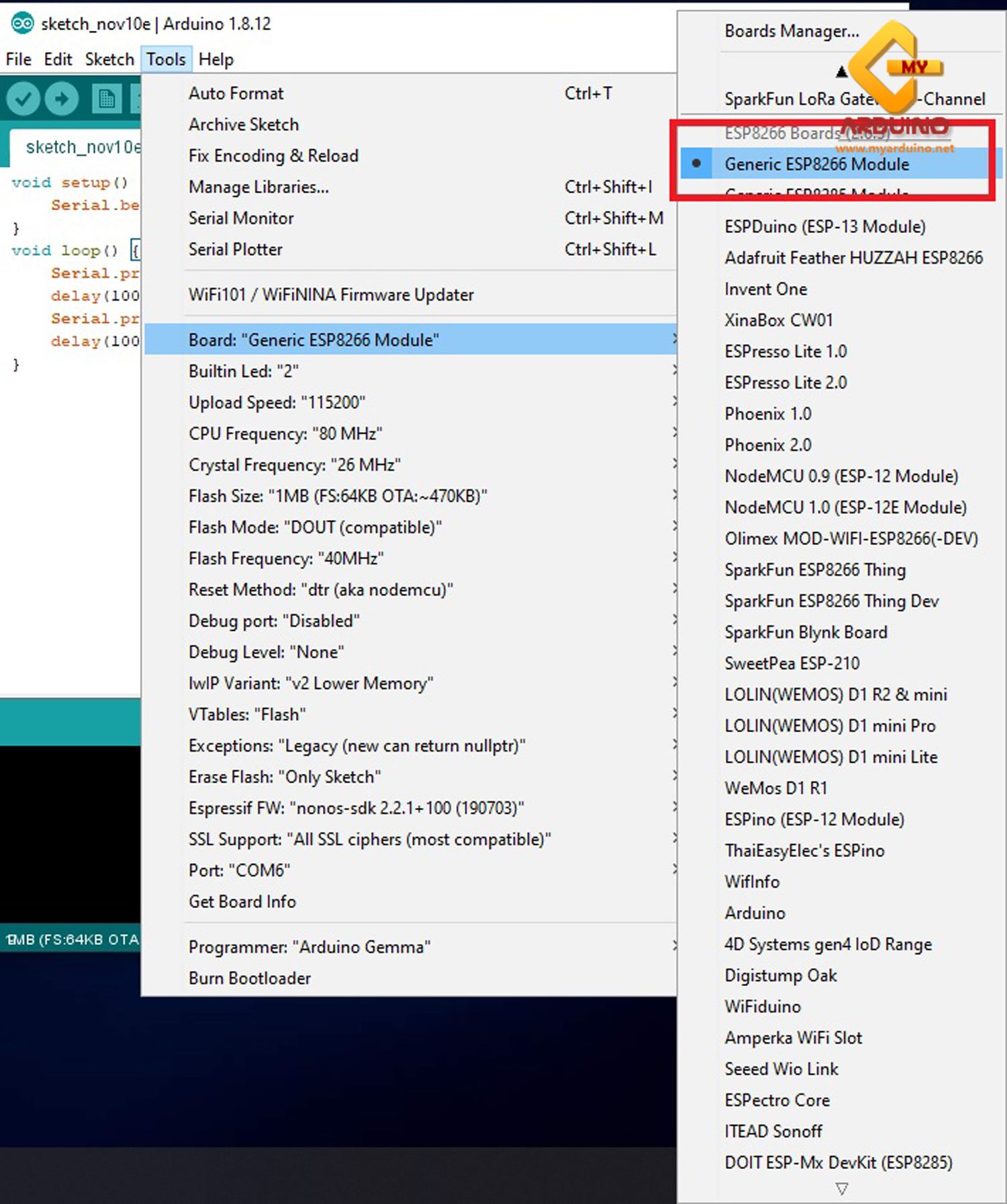Open the Port "COM6" submenu

(x=239, y=870)
